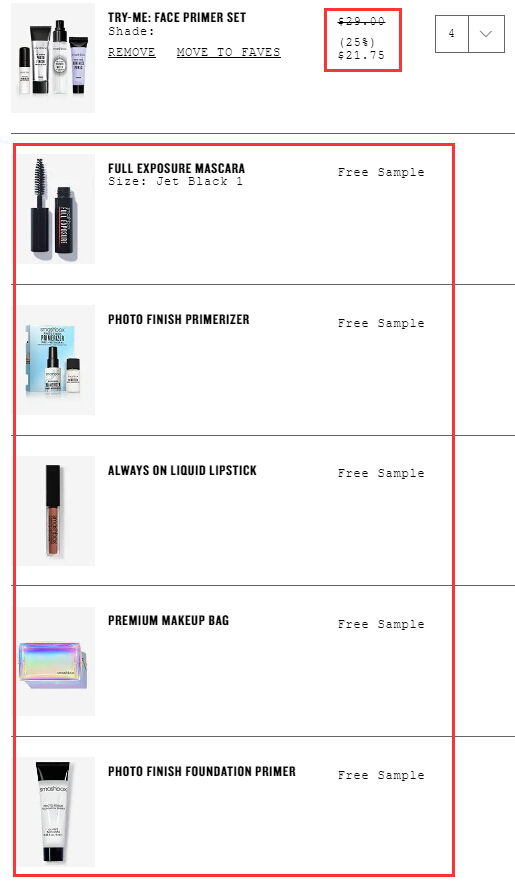Image resolution: width=515 pixels, height=881 pixels.
Task: Select the Free Sample label beside mascara
Action: click(x=381, y=172)
